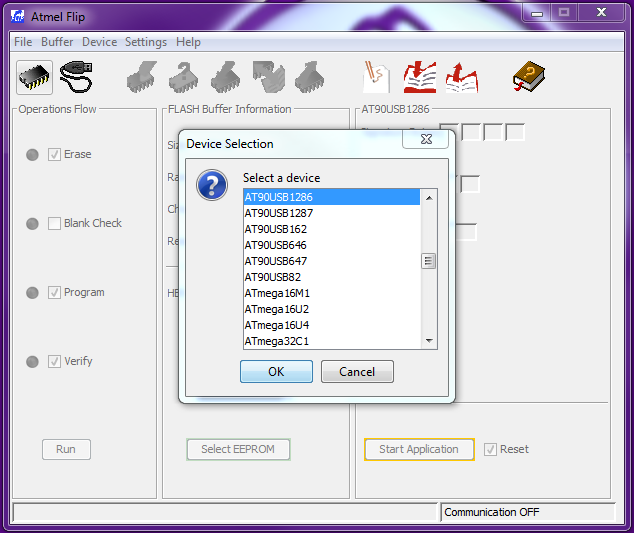Select ATmega16U4 in device list
Screen dimensions: 634x533
tap(332, 325)
